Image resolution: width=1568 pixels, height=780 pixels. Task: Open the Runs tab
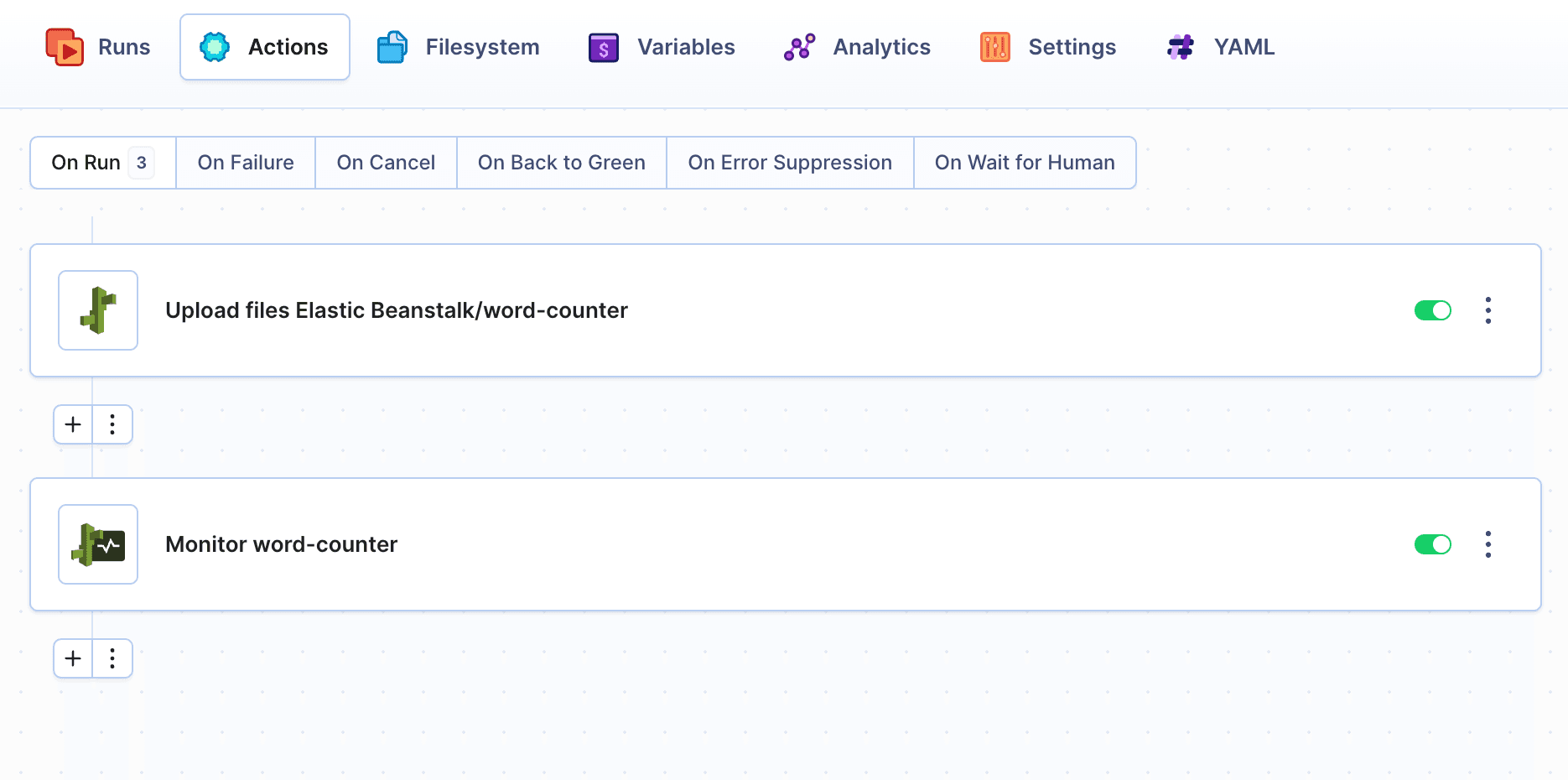coord(99,47)
